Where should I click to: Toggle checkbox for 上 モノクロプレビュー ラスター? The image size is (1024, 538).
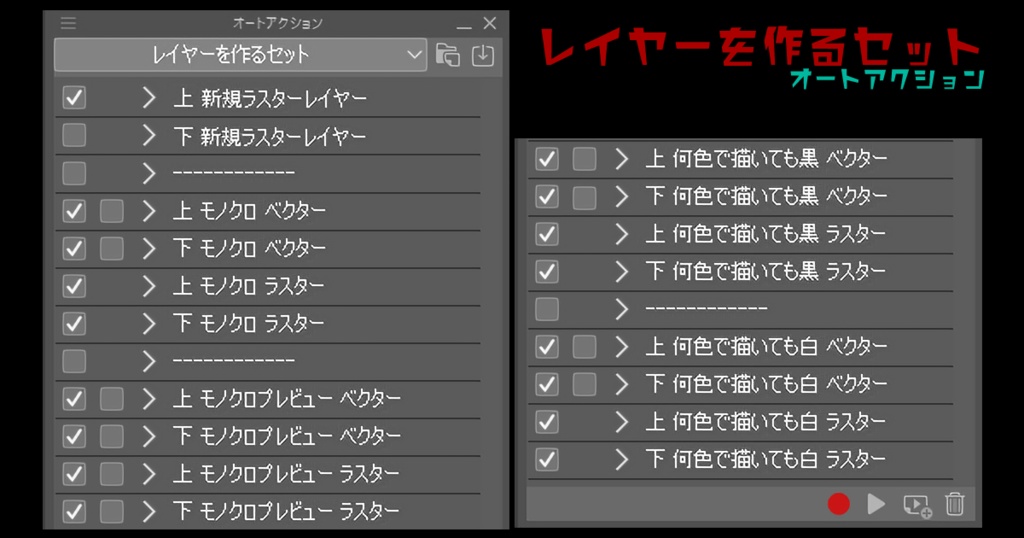coord(74,474)
